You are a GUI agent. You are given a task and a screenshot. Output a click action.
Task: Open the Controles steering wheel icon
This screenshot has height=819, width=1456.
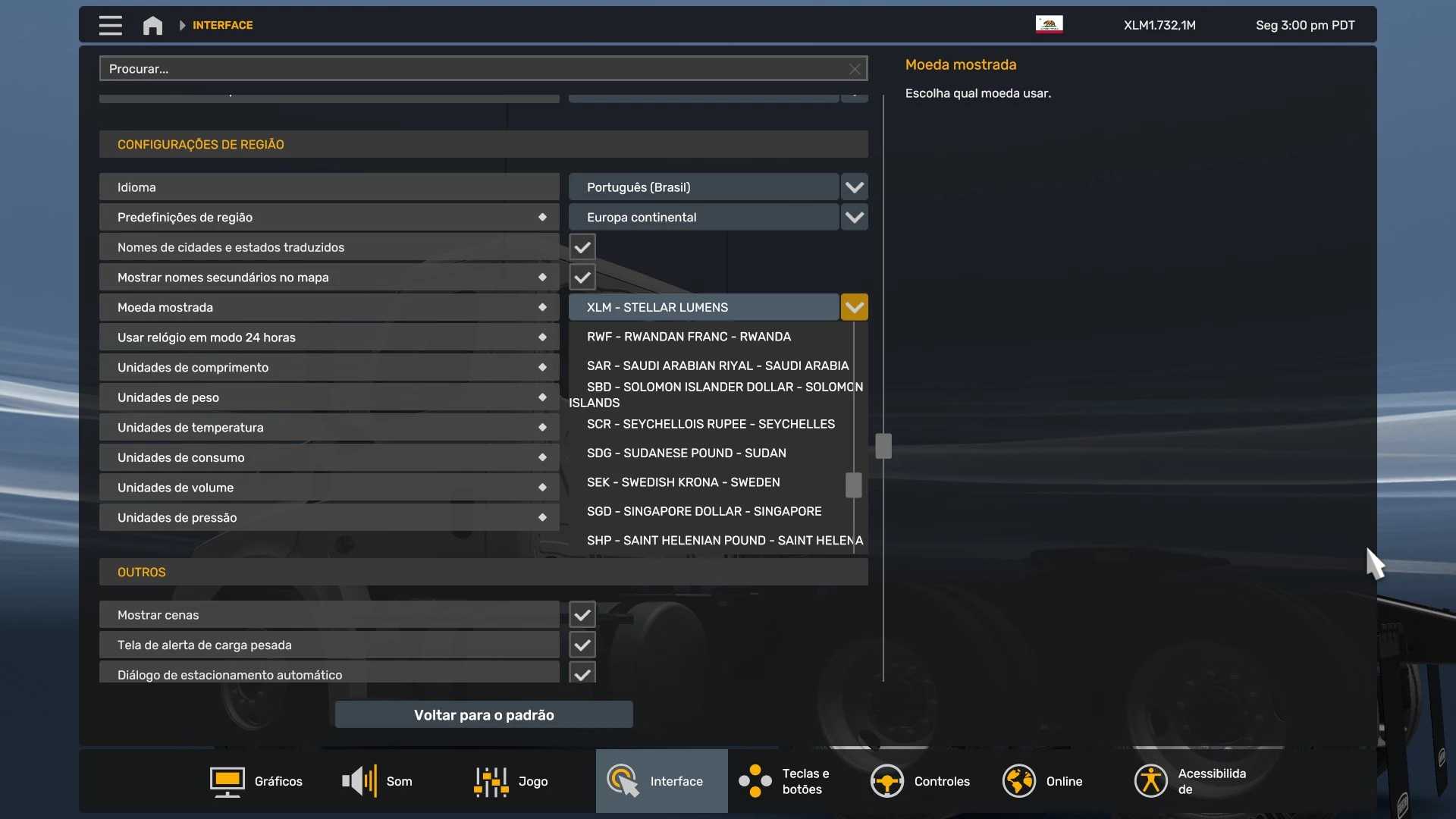click(886, 781)
